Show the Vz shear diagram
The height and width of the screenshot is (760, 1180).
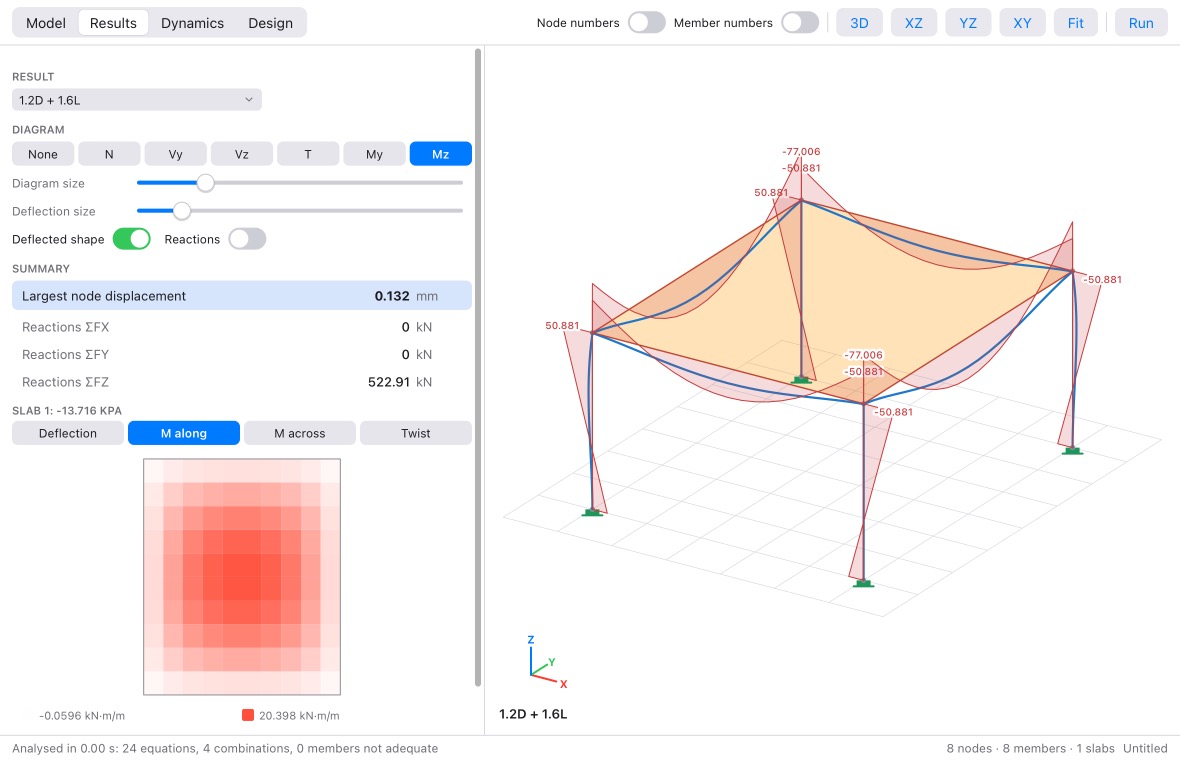pos(242,154)
